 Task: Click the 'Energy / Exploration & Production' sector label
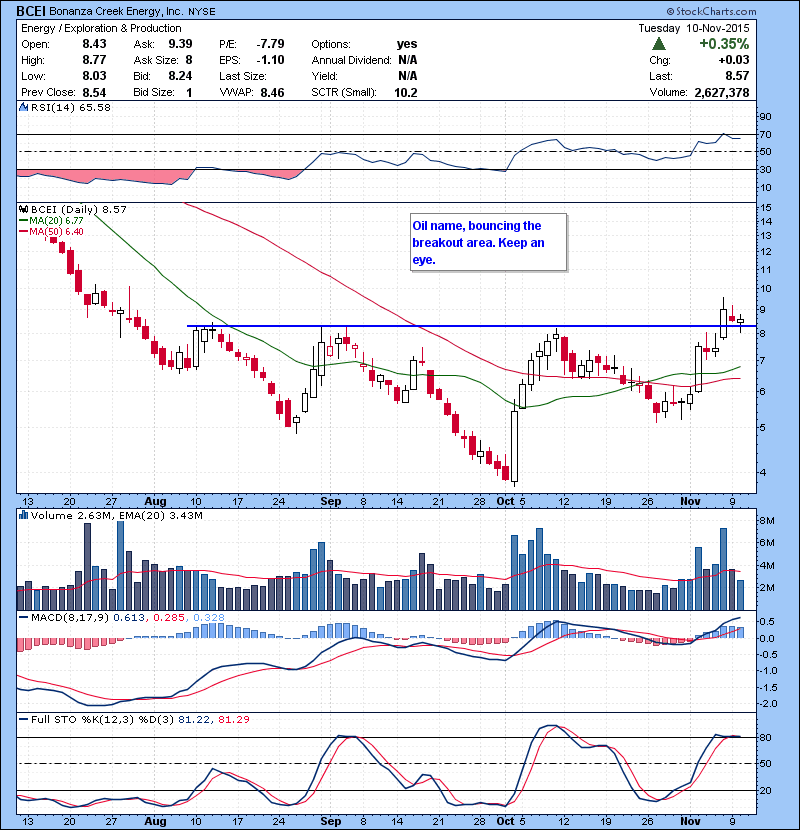coord(101,28)
